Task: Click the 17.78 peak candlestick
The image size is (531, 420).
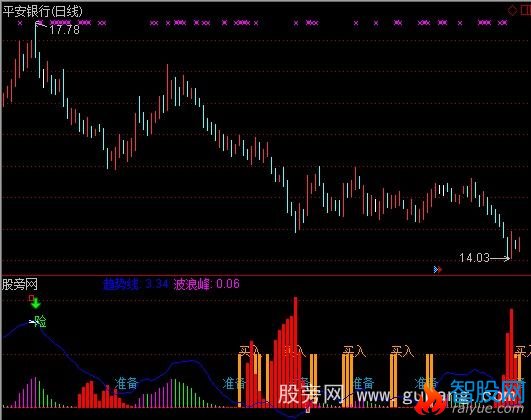Action: click(36, 40)
